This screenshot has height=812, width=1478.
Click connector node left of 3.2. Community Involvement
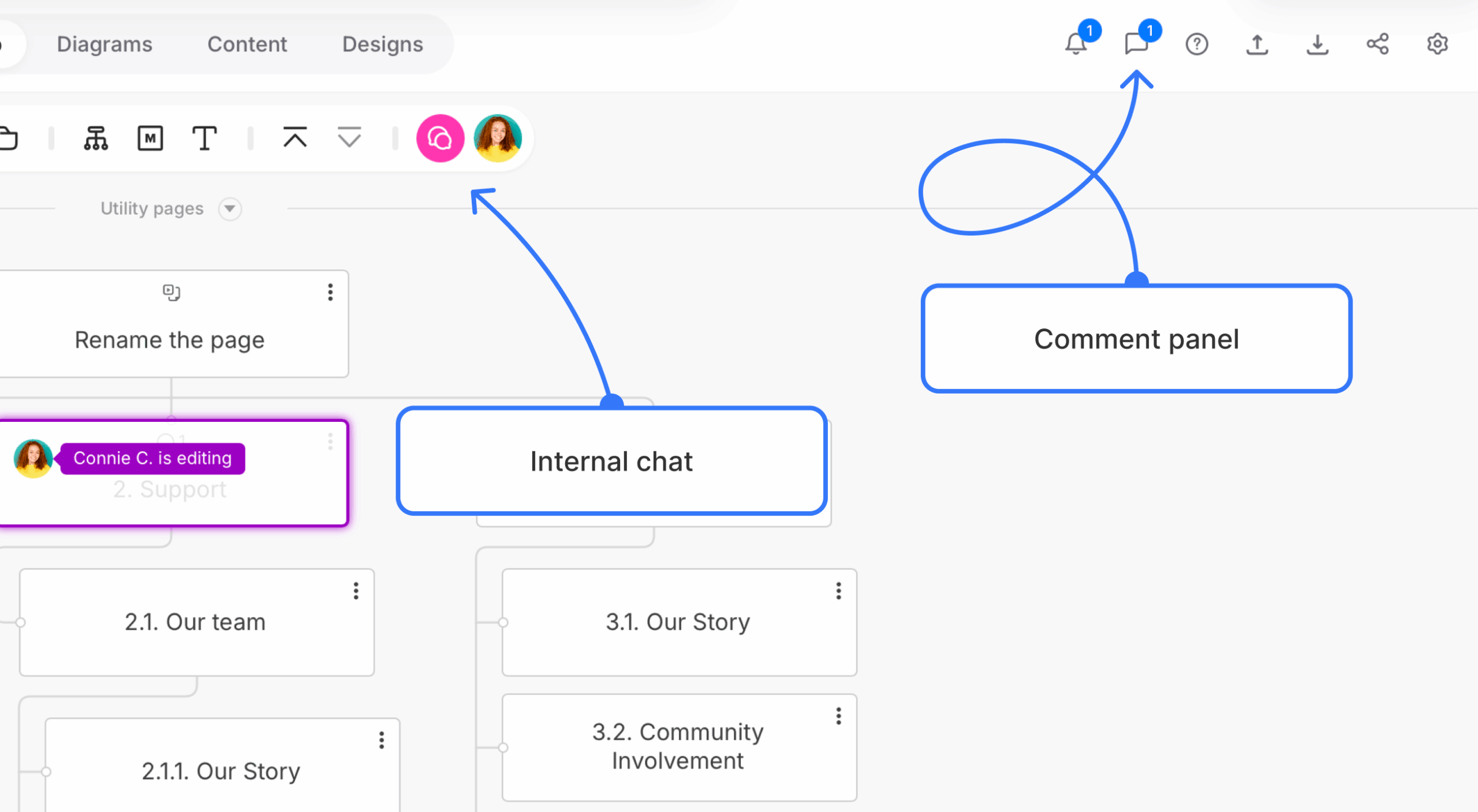503,747
